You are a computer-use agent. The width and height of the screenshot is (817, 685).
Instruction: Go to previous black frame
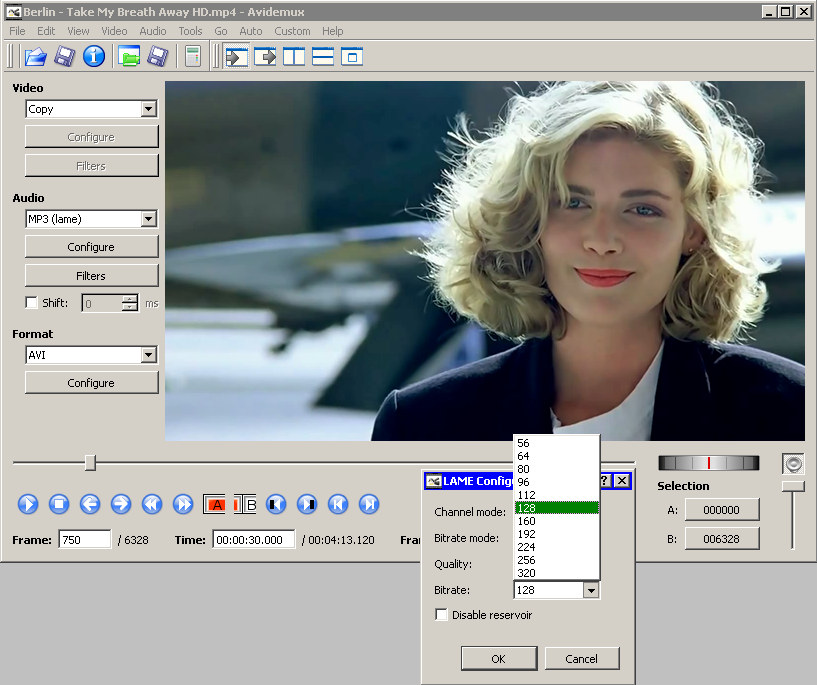276,504
